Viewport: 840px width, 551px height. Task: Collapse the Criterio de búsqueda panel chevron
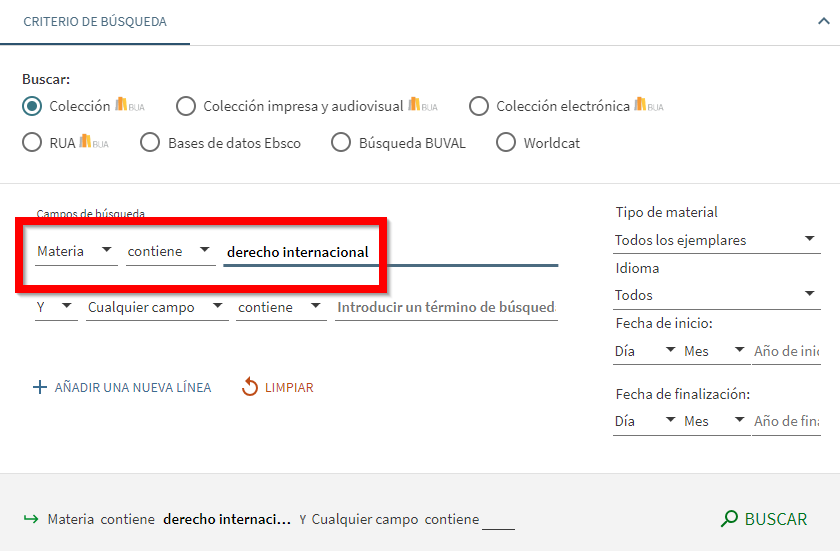tap(823, 21)
